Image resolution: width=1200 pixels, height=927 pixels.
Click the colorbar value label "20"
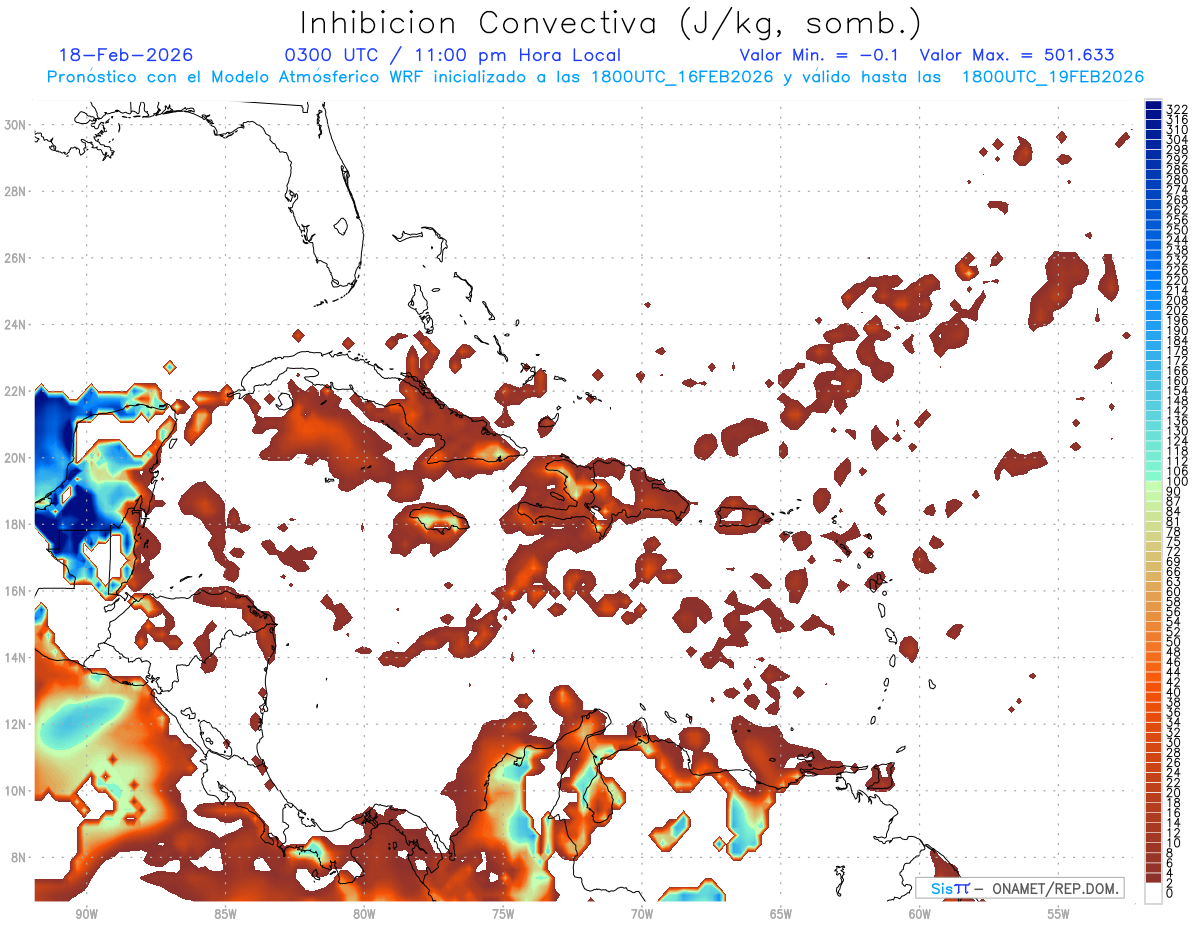coord(1174,793)
